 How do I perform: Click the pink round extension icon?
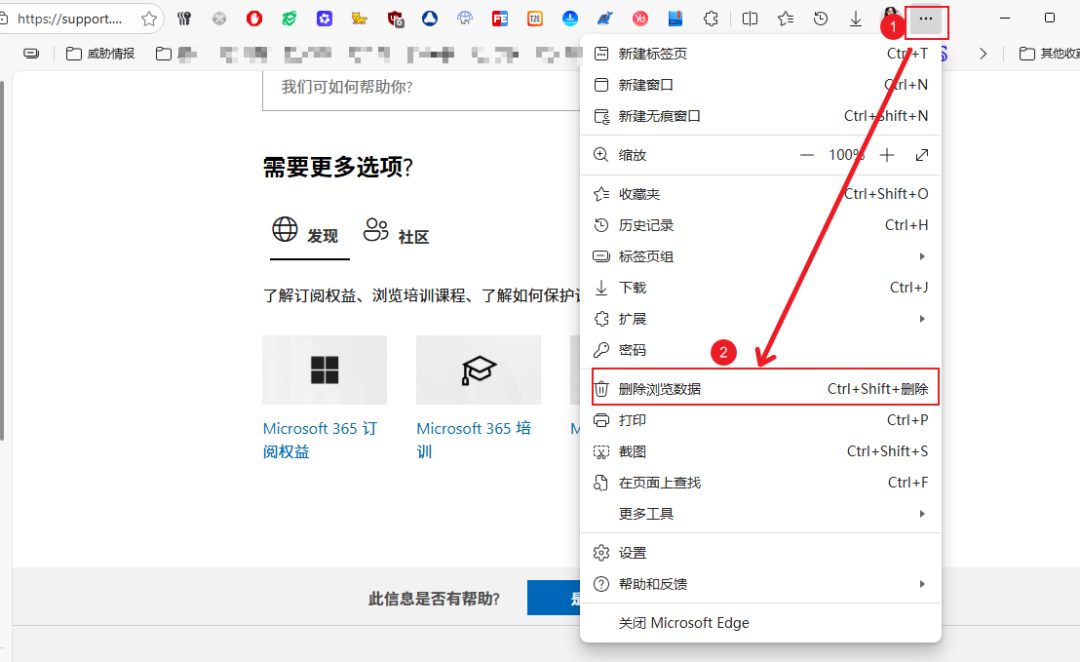tap(641, 19)
